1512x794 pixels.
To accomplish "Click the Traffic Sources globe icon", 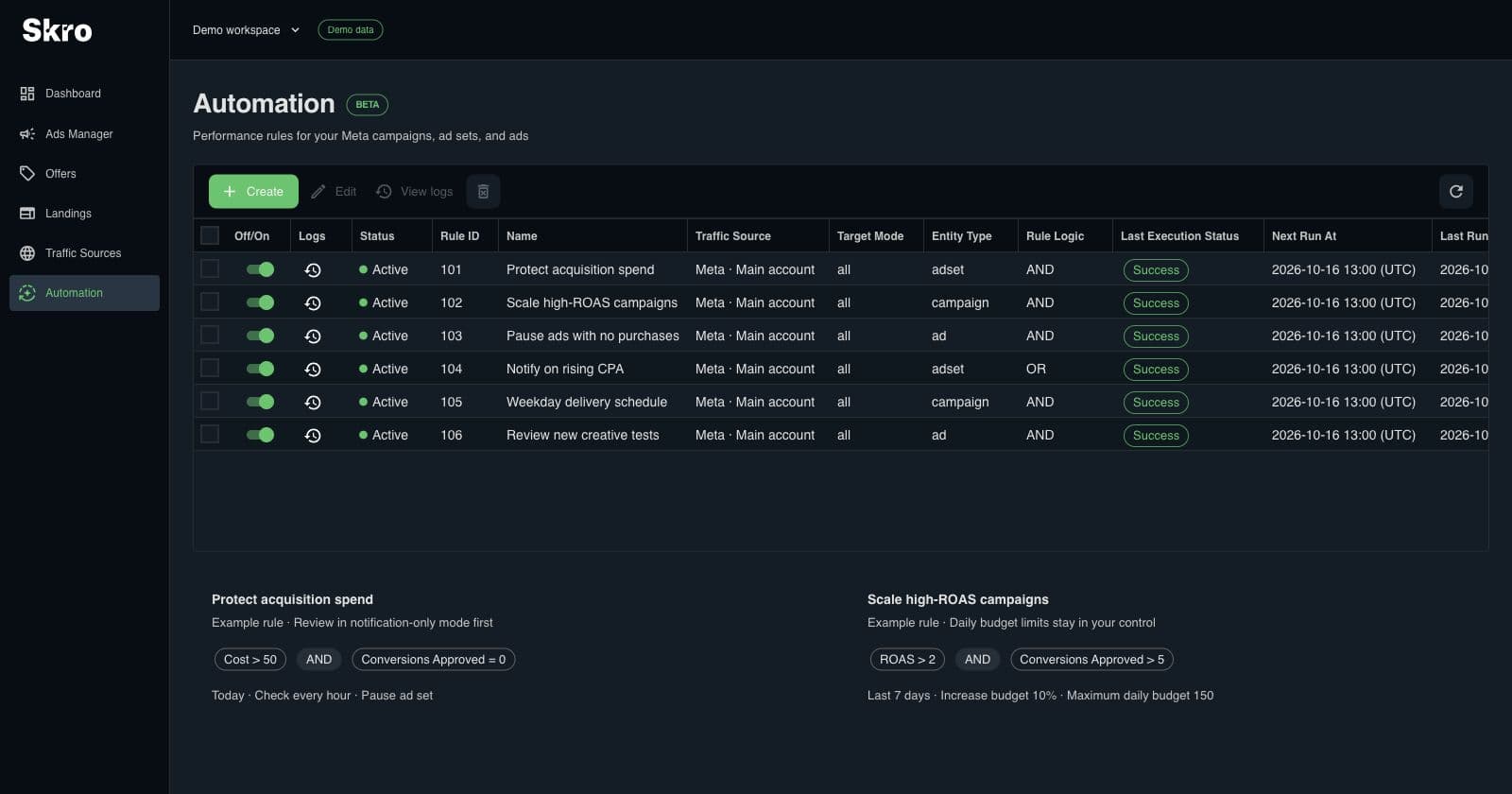I will click(x=27, y=253).
